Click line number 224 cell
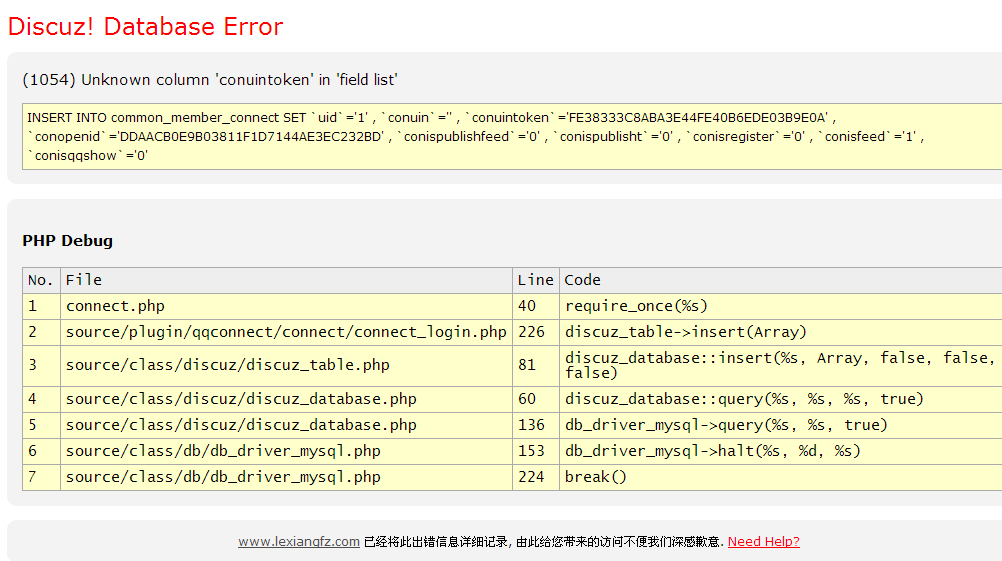Image resolution: width=1002 pixels, height=561 pixels. click(536, 478)
